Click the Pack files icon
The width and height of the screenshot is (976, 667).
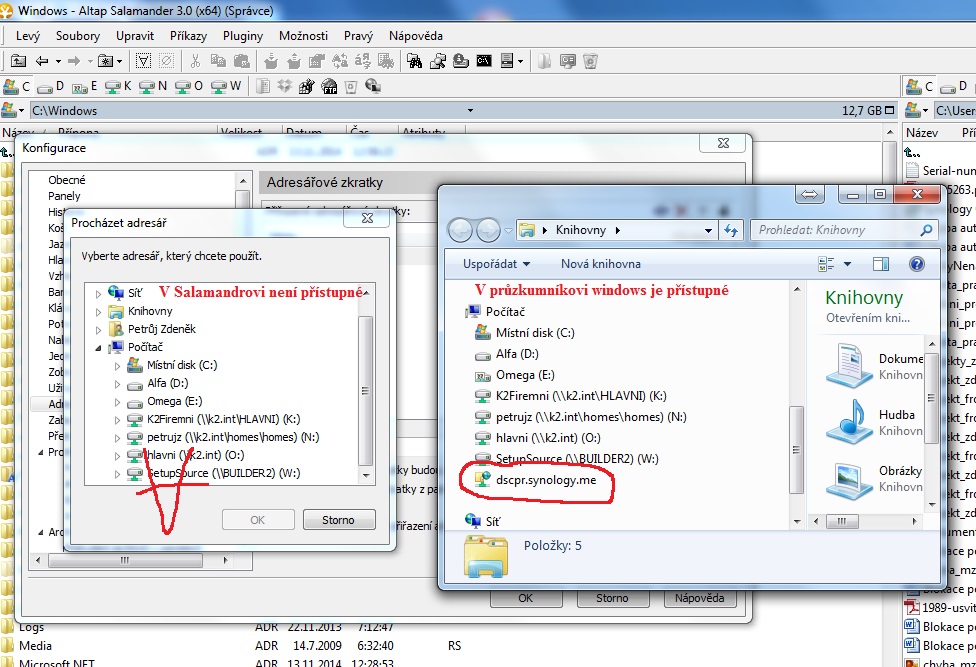pos(271,61)
